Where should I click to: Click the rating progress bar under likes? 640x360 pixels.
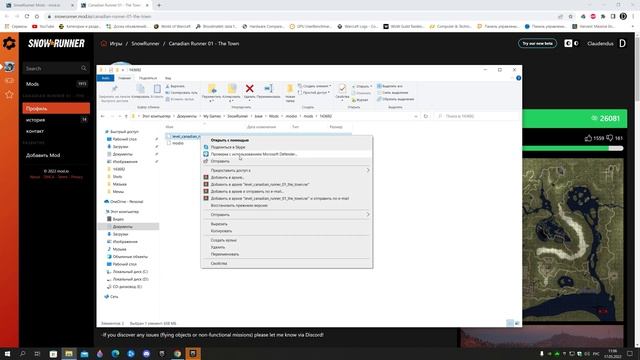573,149
